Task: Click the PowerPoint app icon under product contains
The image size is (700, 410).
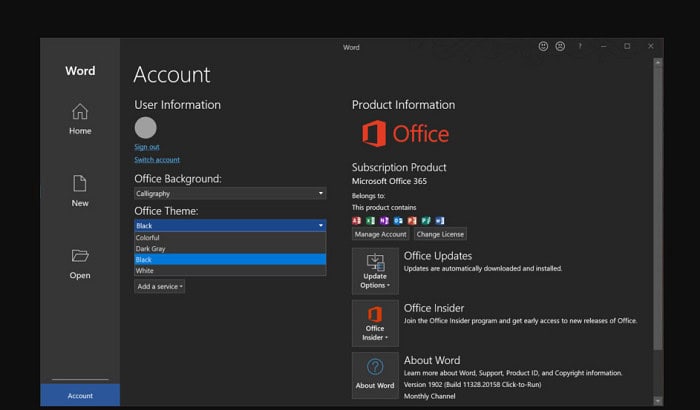Action: coord(412,221)
